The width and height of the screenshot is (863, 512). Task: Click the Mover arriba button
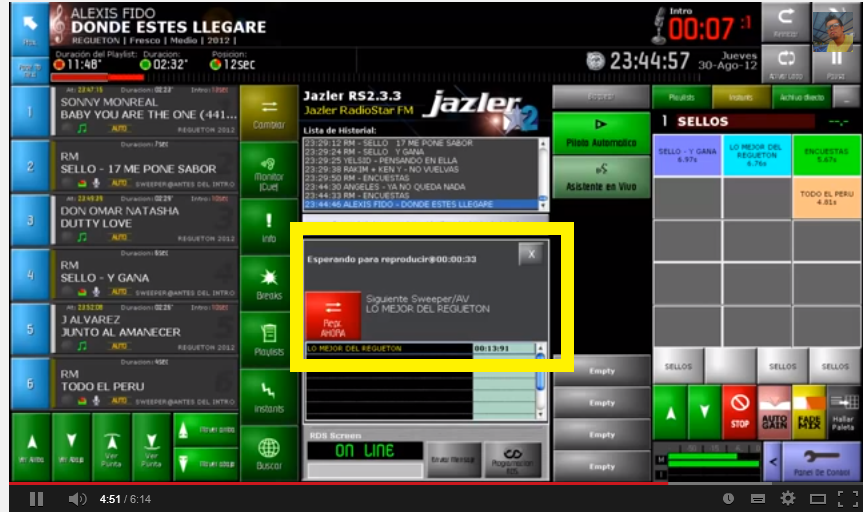(x=206, y=430)
